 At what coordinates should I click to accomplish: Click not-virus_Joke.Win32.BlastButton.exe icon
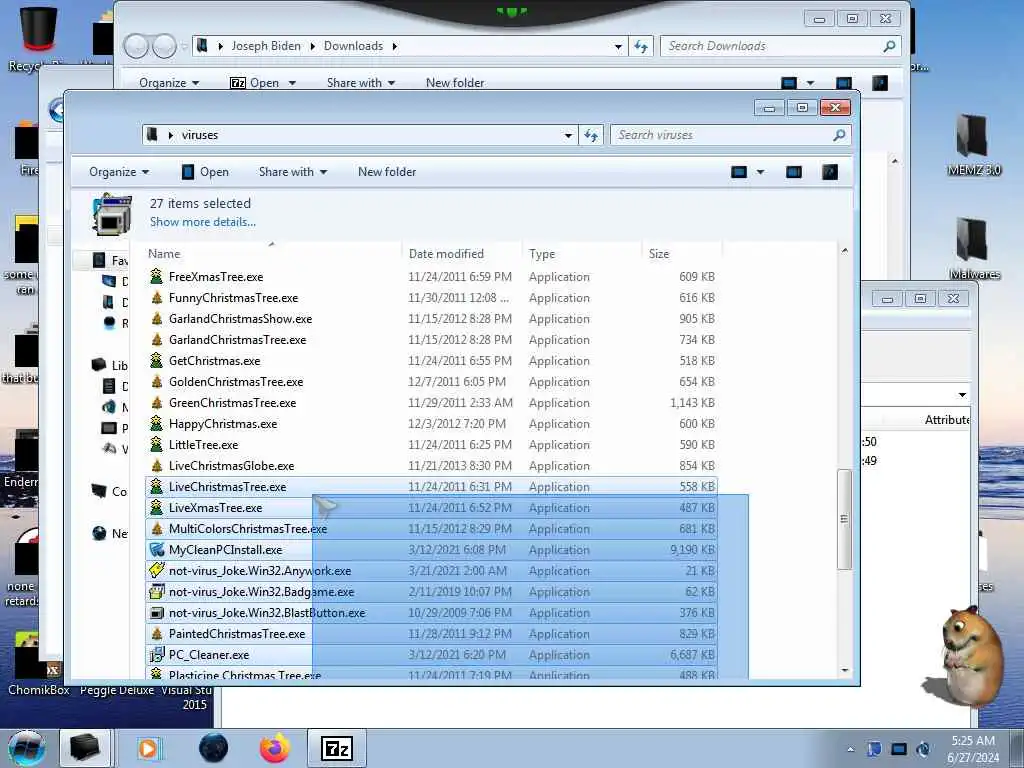(x=156, y=613)
